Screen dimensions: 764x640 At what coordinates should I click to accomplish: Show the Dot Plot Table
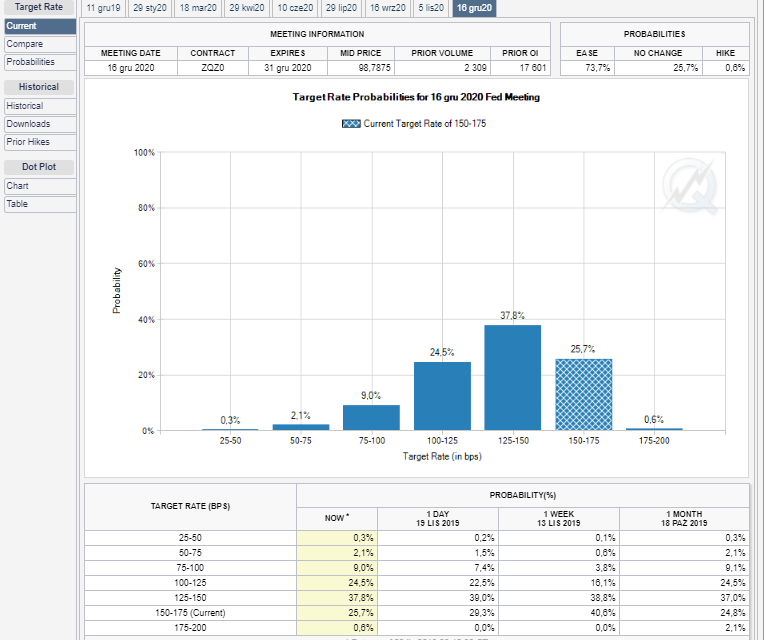pyautogui.click(x=40, y=204)
